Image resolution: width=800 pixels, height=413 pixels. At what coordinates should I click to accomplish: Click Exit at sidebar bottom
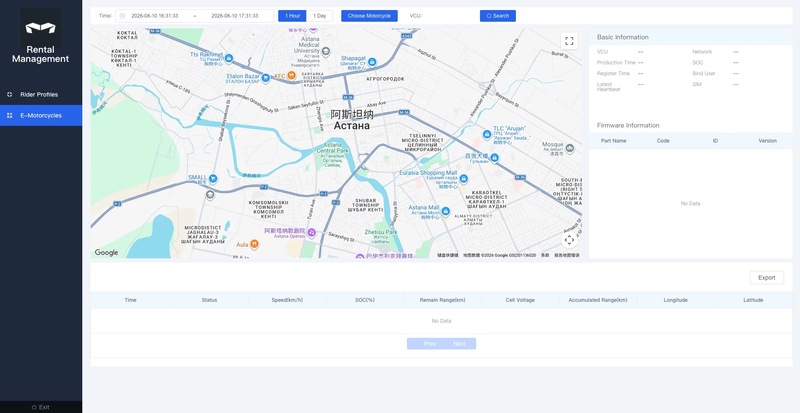pyautogui.click(x=41, y=407)
